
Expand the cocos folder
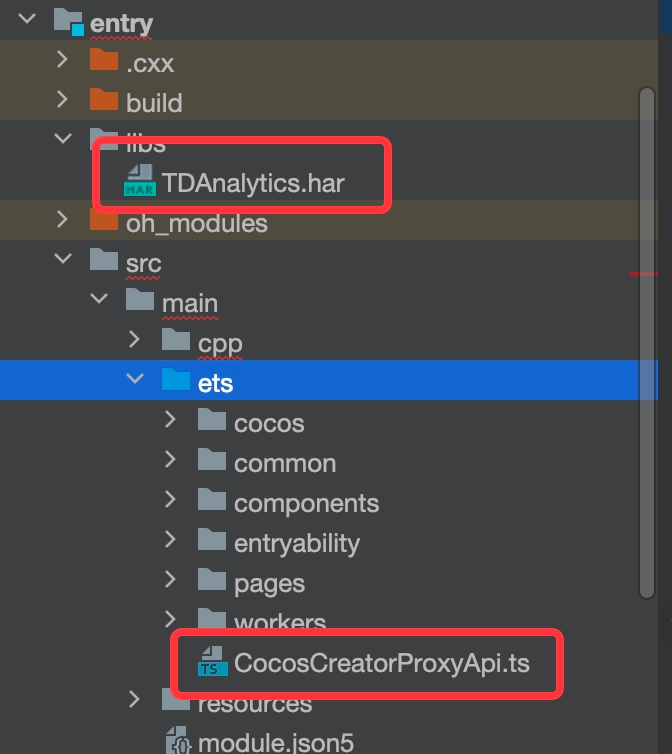coord(170,419)
